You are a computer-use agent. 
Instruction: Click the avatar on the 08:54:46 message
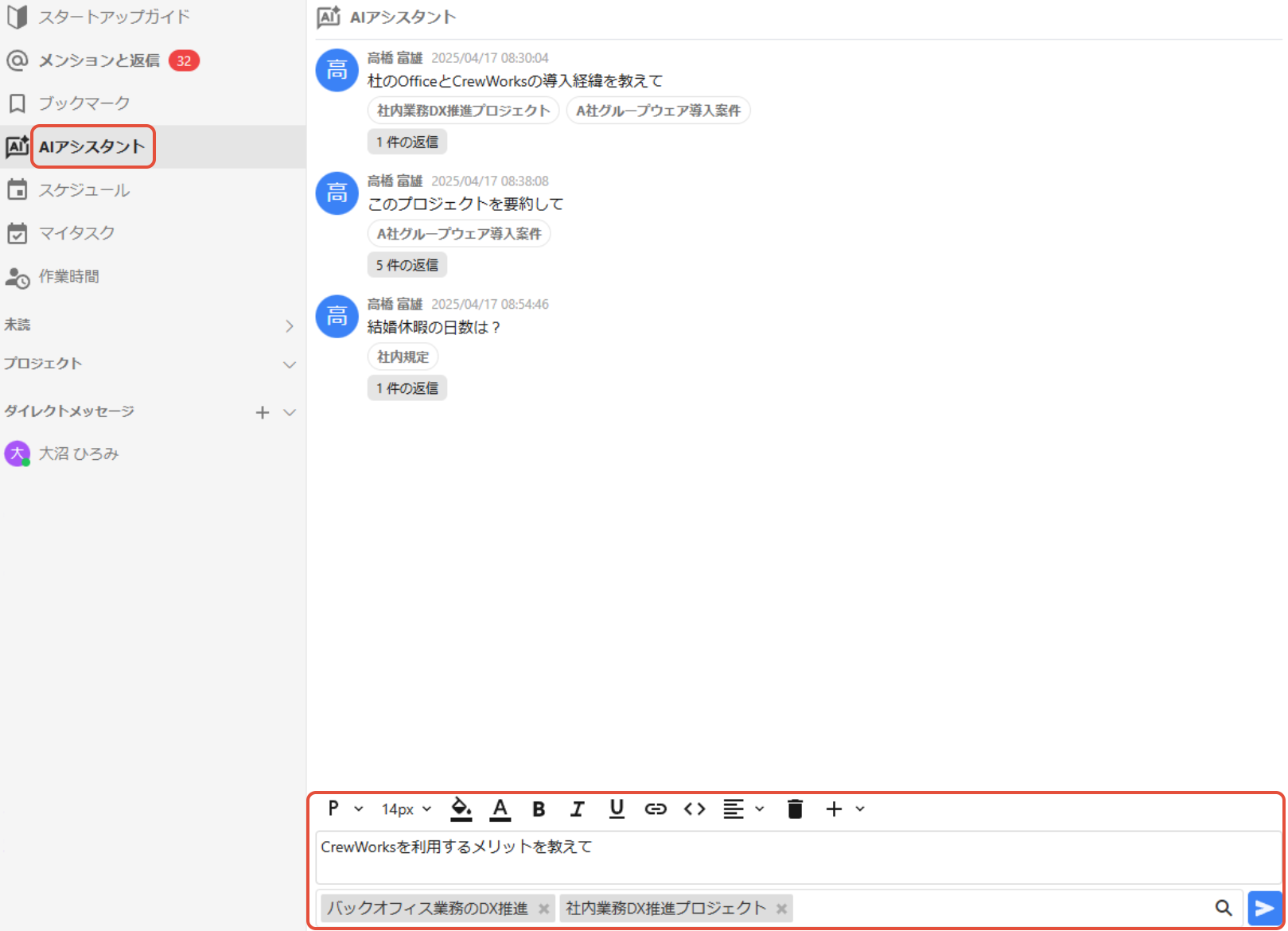(x=337, y=317)
